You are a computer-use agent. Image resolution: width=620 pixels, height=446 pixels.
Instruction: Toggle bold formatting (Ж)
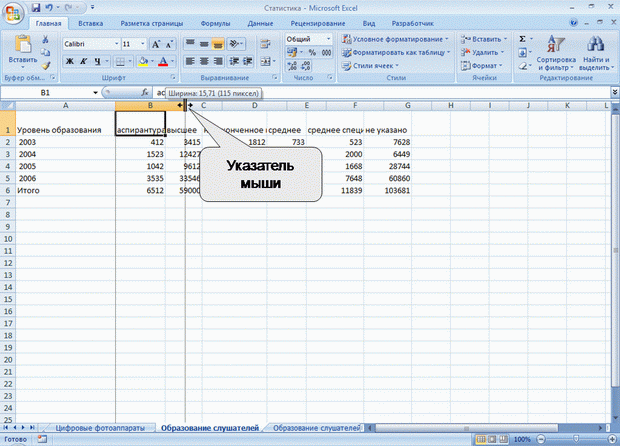coord(70,61)
